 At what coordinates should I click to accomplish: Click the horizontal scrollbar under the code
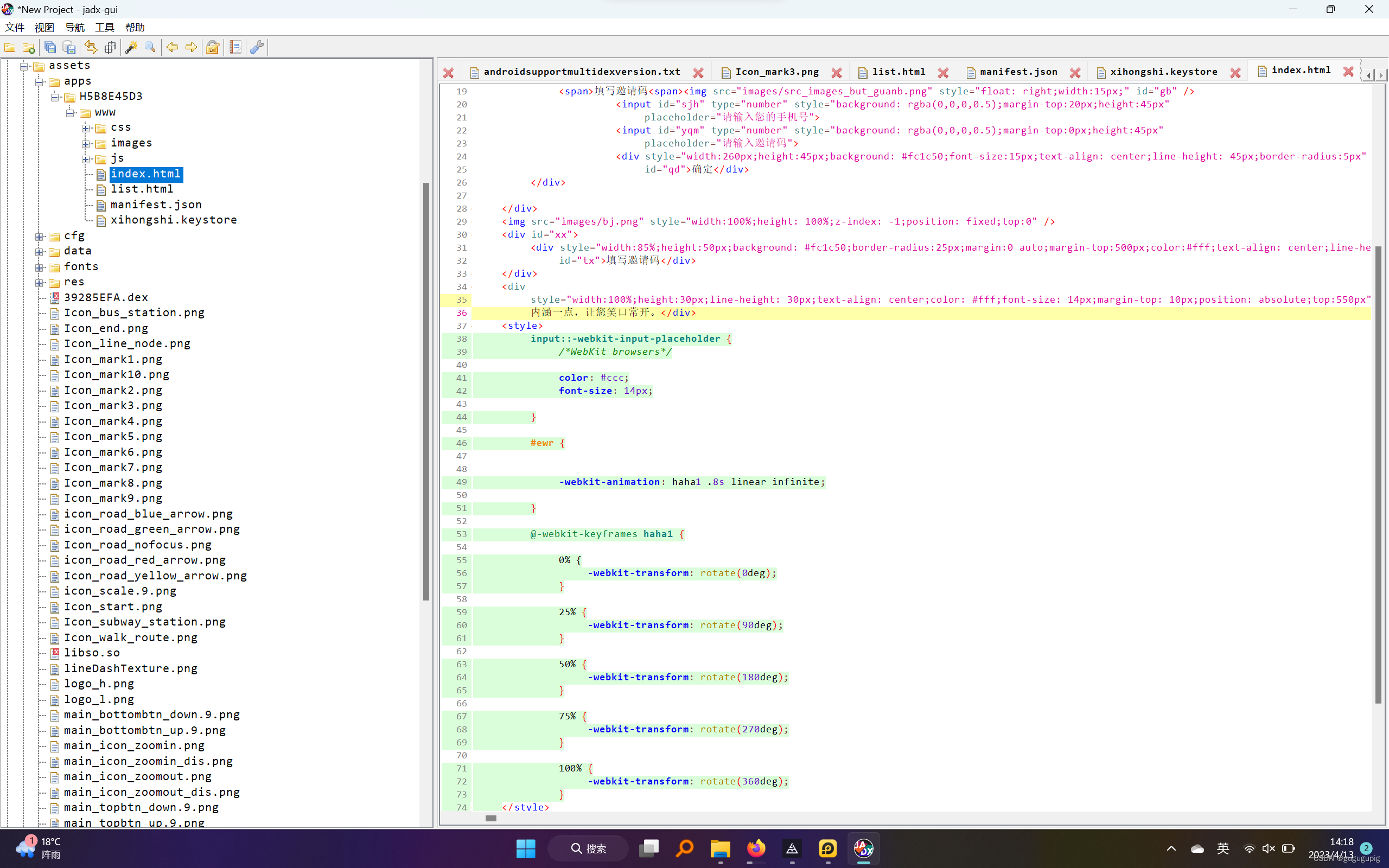tap(490, 818)
